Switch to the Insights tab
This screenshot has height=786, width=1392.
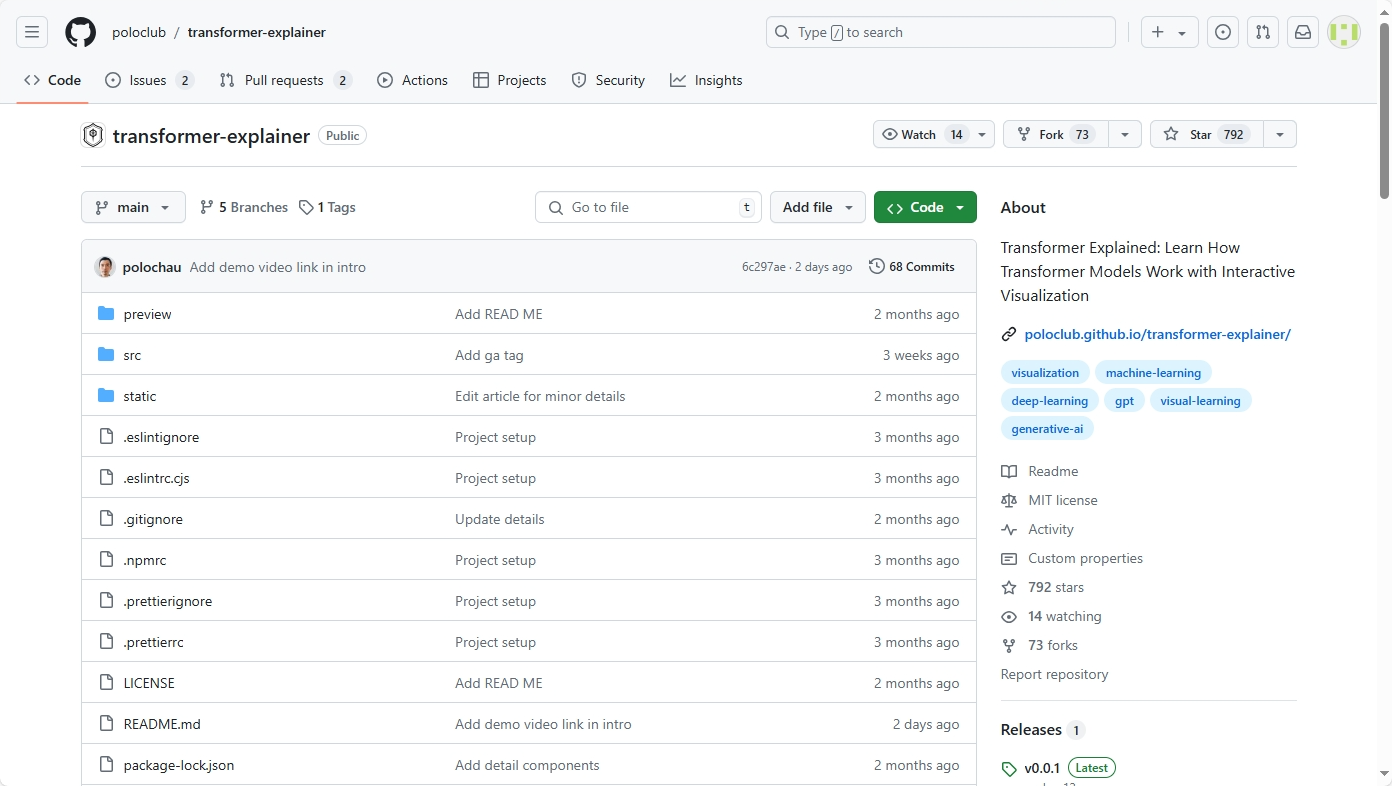tap(706, 80)
